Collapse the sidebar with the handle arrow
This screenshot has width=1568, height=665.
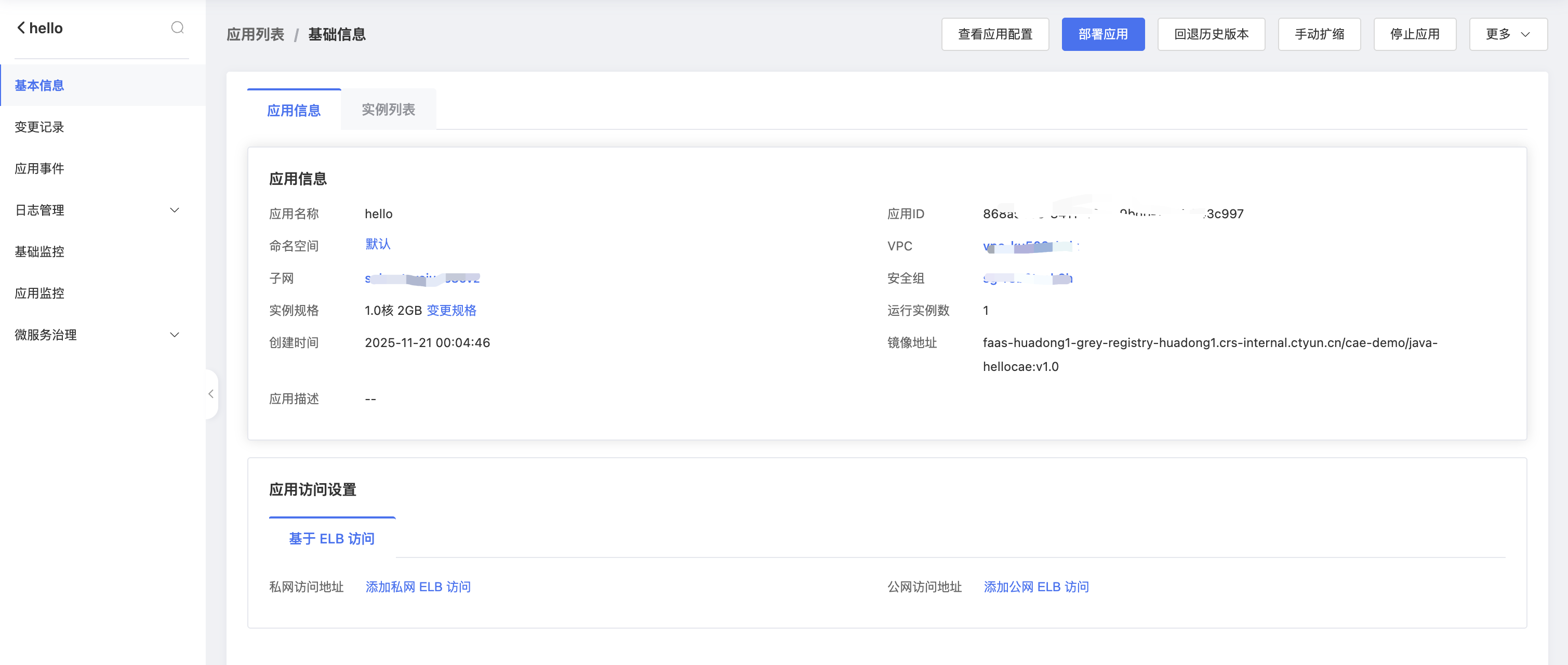point(210,394)
